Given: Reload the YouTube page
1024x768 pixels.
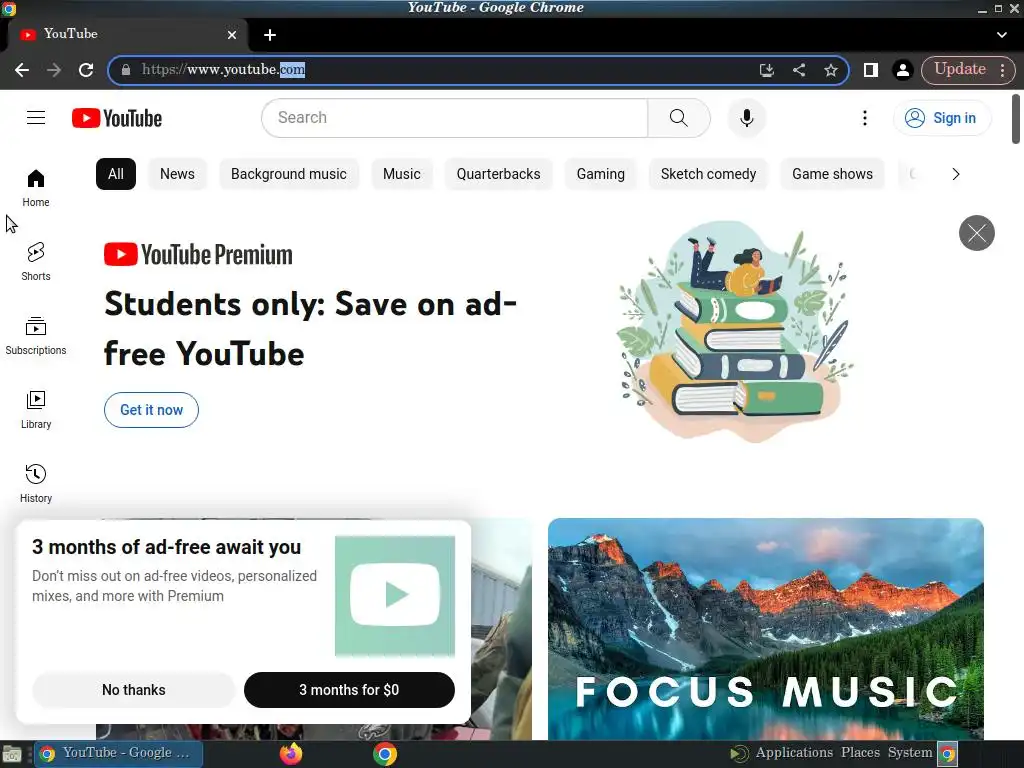Looking at the screenshot, I should tap(86, 70).
